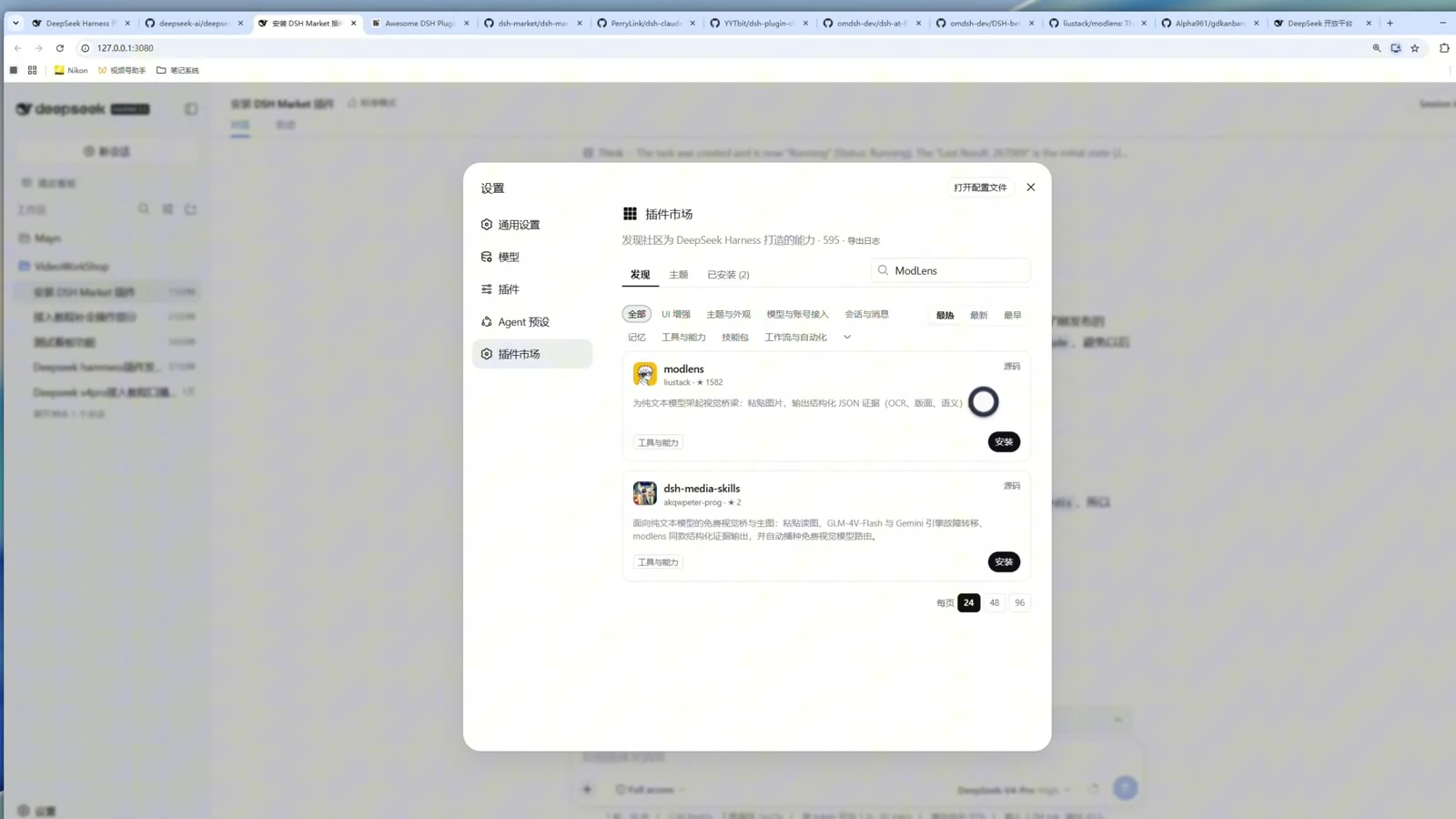Reload the page with the refresh icon
Screen dimensions: 1456x819
coord(60,48)
